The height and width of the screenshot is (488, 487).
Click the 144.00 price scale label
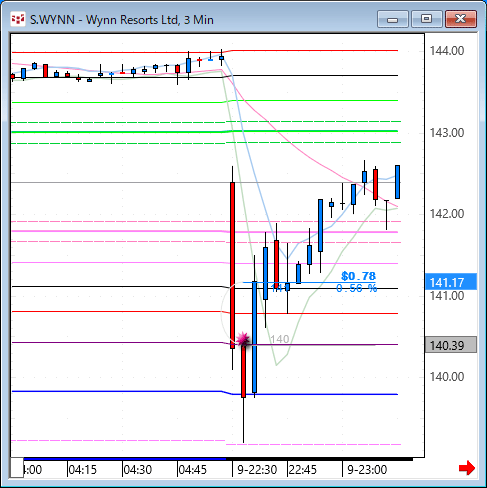pos(447,51)
